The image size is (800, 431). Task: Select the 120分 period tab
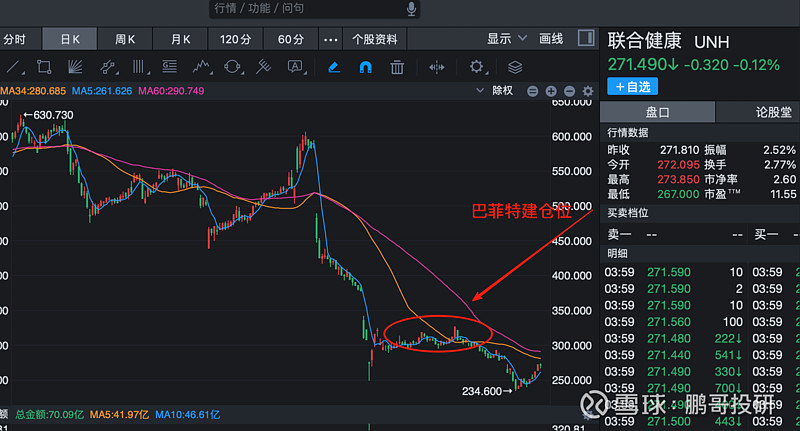click(236, 39)
